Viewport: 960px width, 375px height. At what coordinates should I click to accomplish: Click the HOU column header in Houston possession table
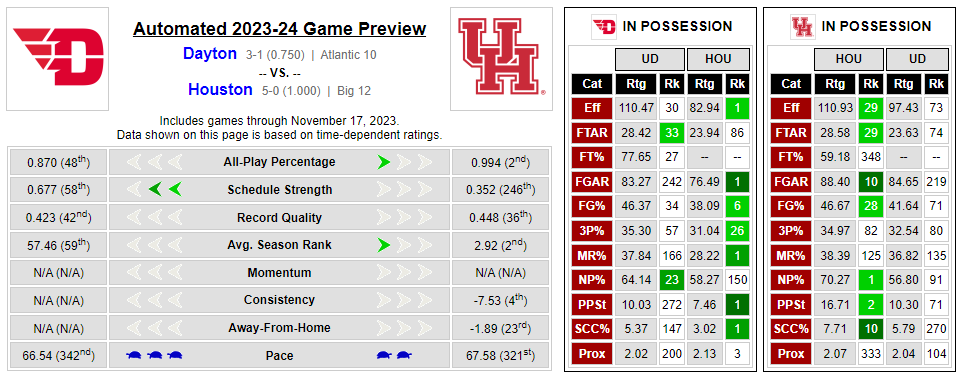coord(849,59)
